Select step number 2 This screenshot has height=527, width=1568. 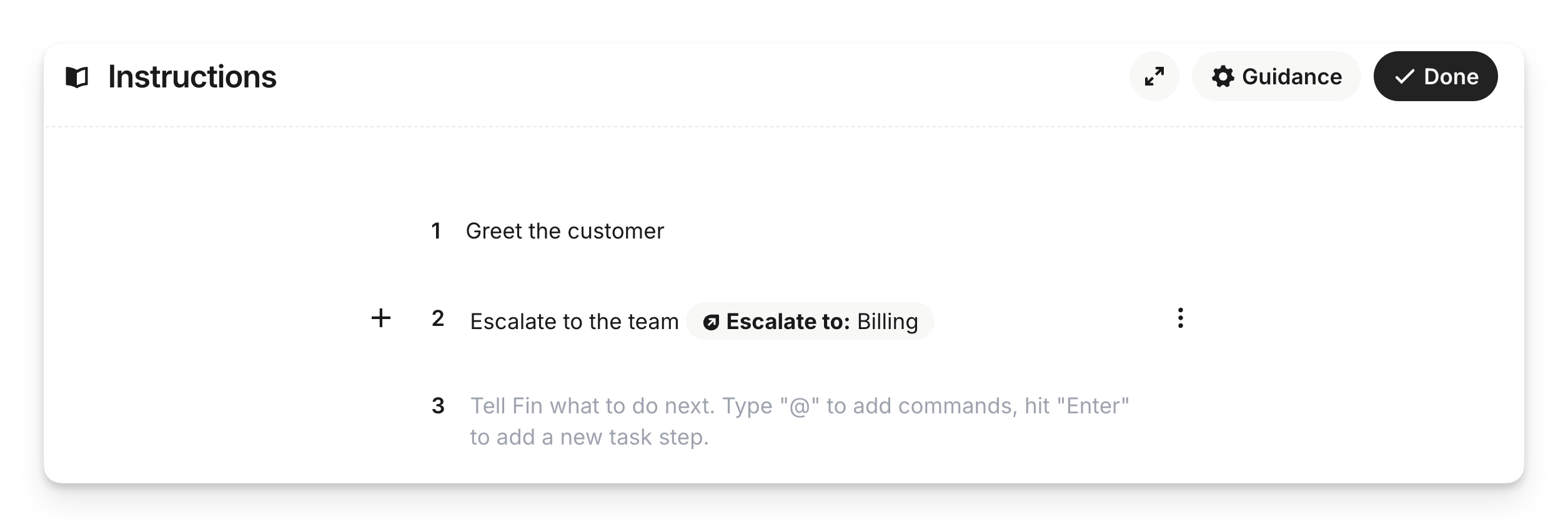[438, 318]
